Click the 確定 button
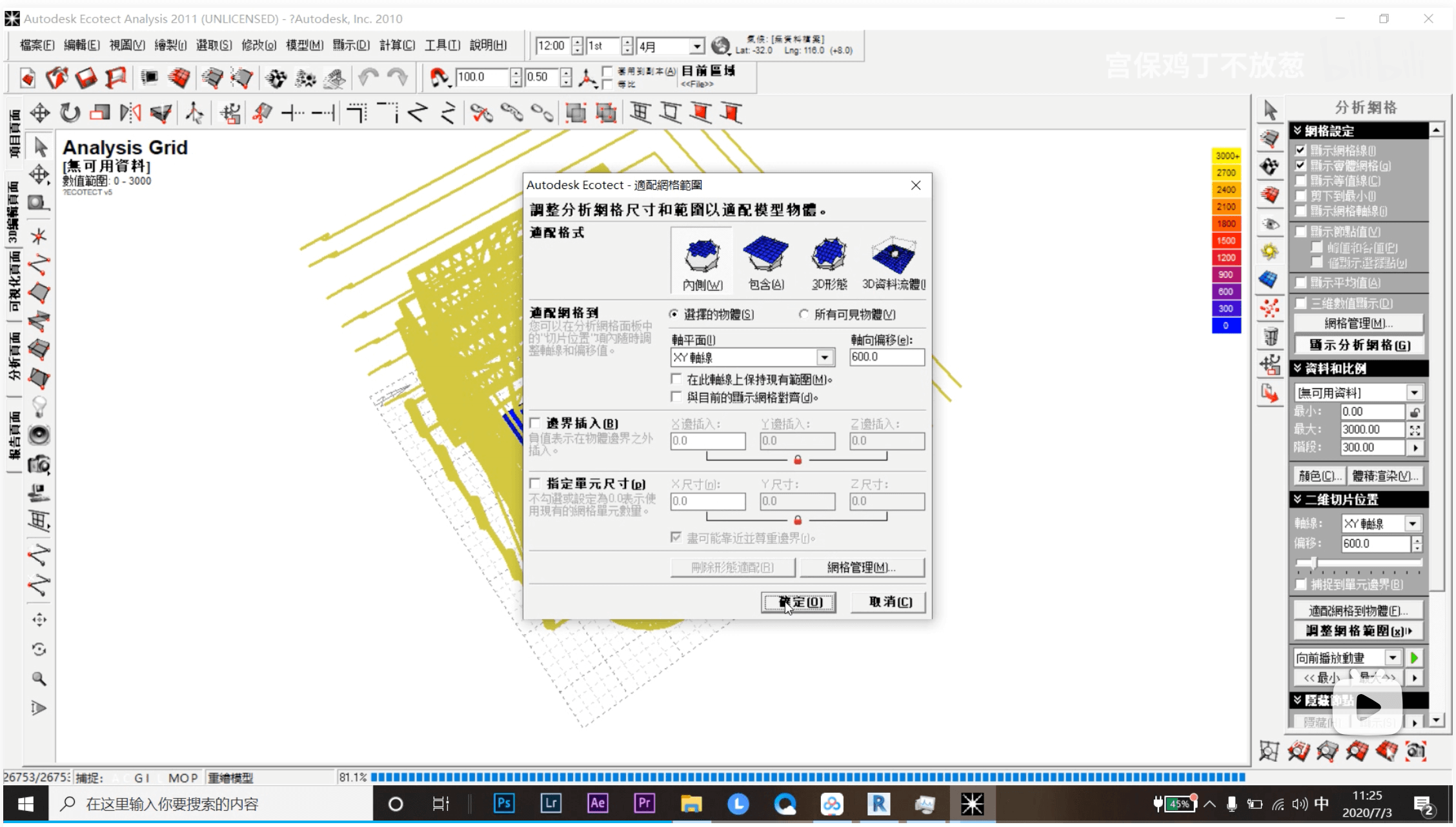 tap(798, 602)
